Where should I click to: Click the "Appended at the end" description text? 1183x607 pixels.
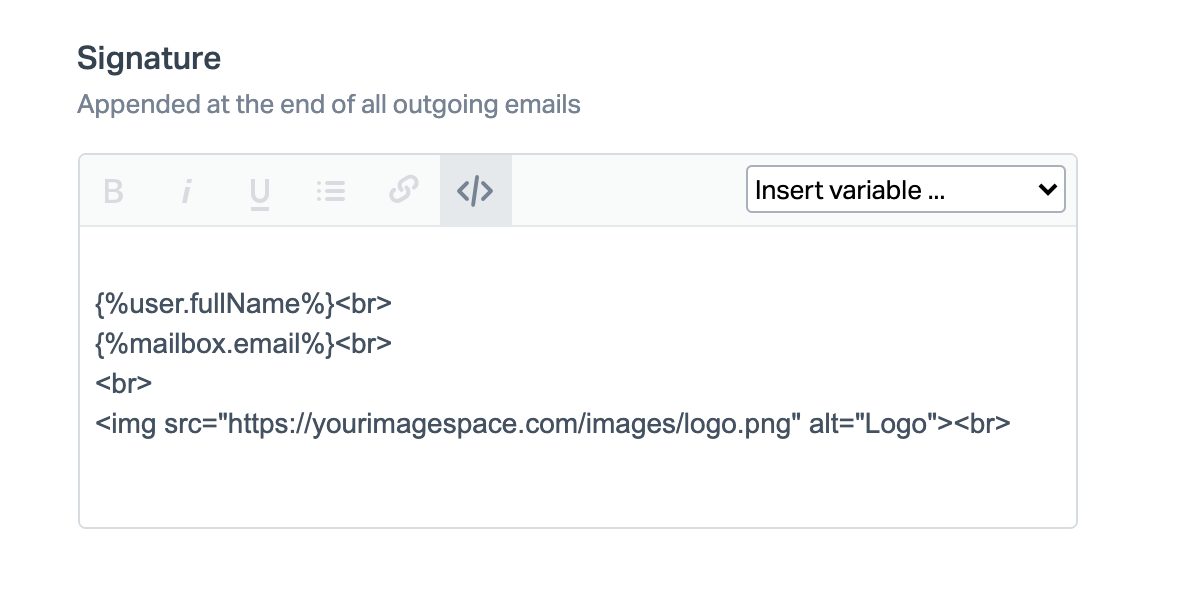click(329, 104)
